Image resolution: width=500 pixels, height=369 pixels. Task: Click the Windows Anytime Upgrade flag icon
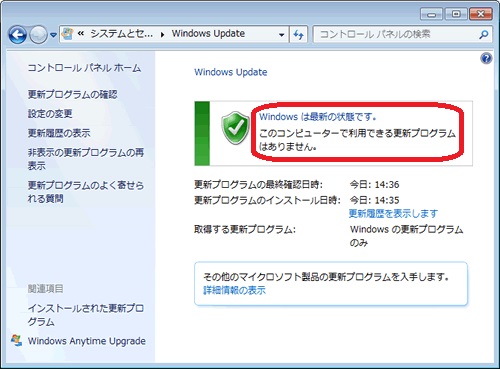click(x=16, y=340)
